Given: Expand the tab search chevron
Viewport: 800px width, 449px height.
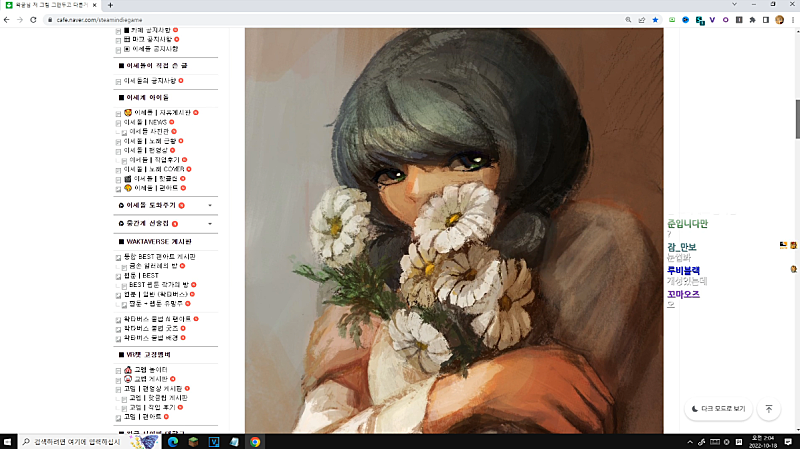Looking at the screenshot, I should [734, 4].
